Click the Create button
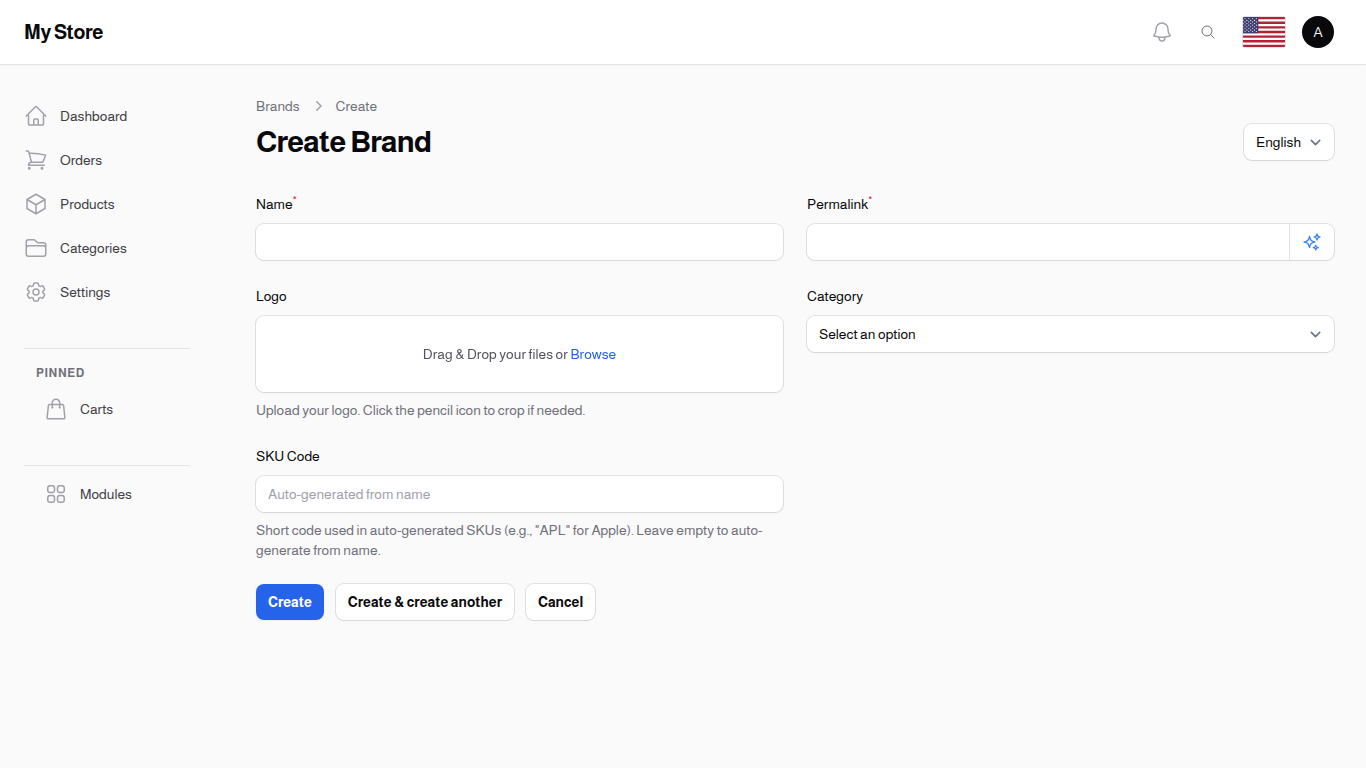This screenshot has width=1366, height=768. (289, 602)
